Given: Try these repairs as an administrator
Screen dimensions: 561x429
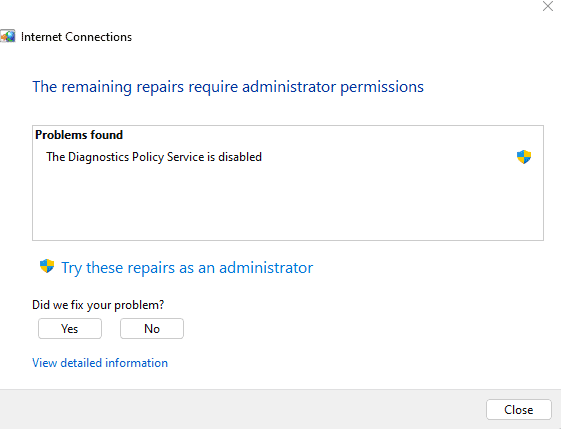Looking at the screenshot, I should (187, 268).
